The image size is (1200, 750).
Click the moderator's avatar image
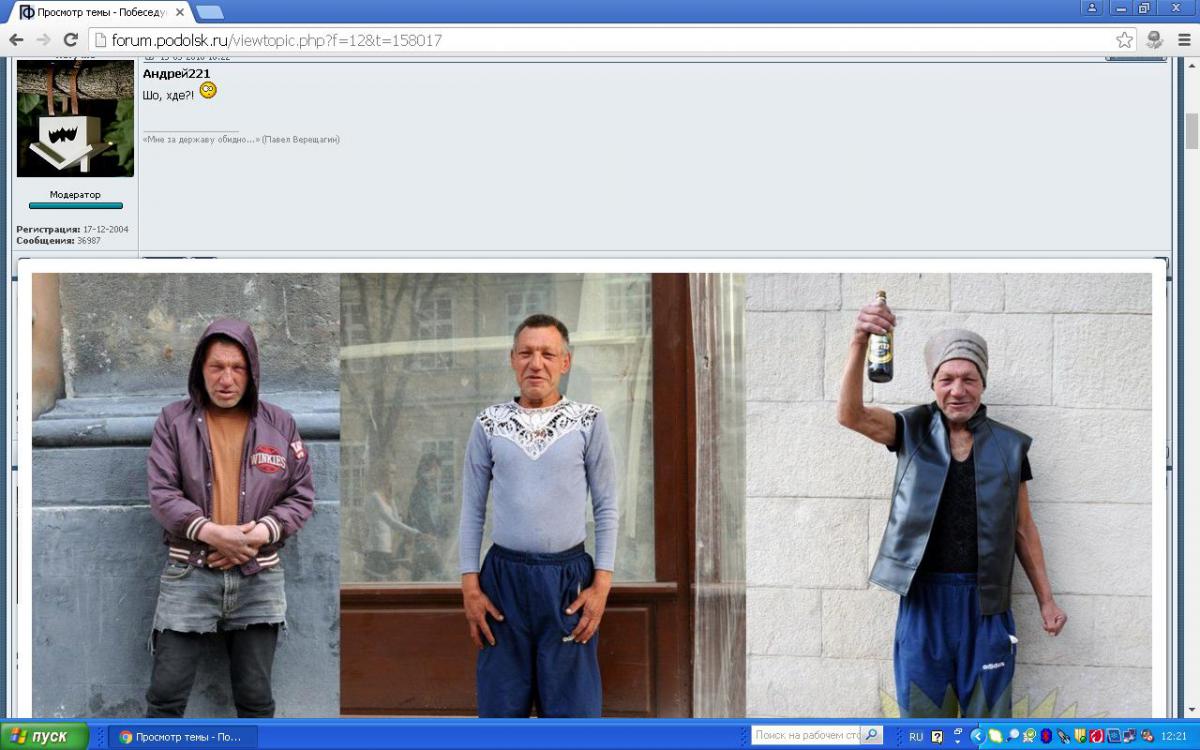pos(75,118)
